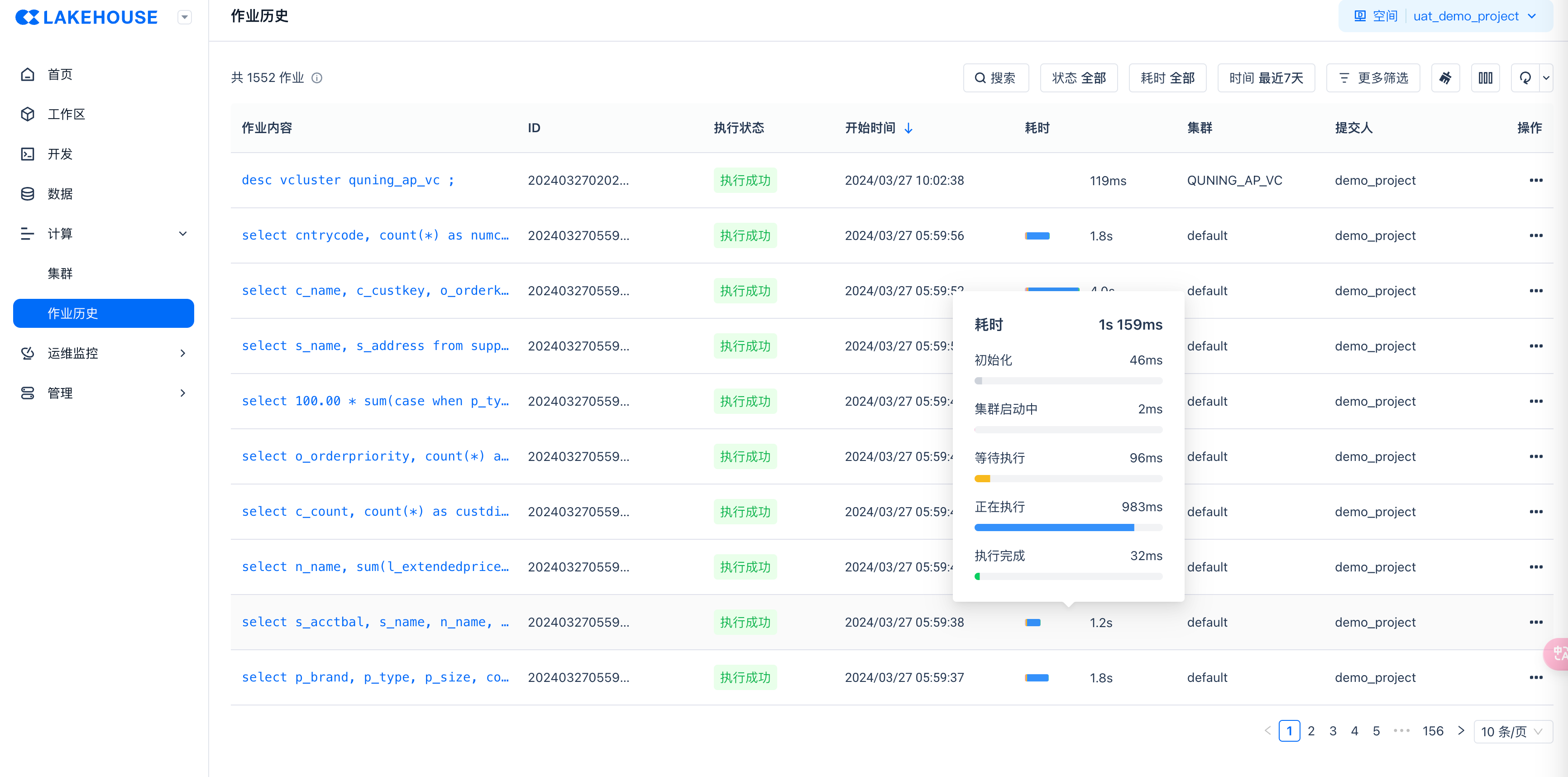Click the refresh icon in toolbar
Screen dimensions: 1568x777
pyautogui.click(x=1525, y=78)
